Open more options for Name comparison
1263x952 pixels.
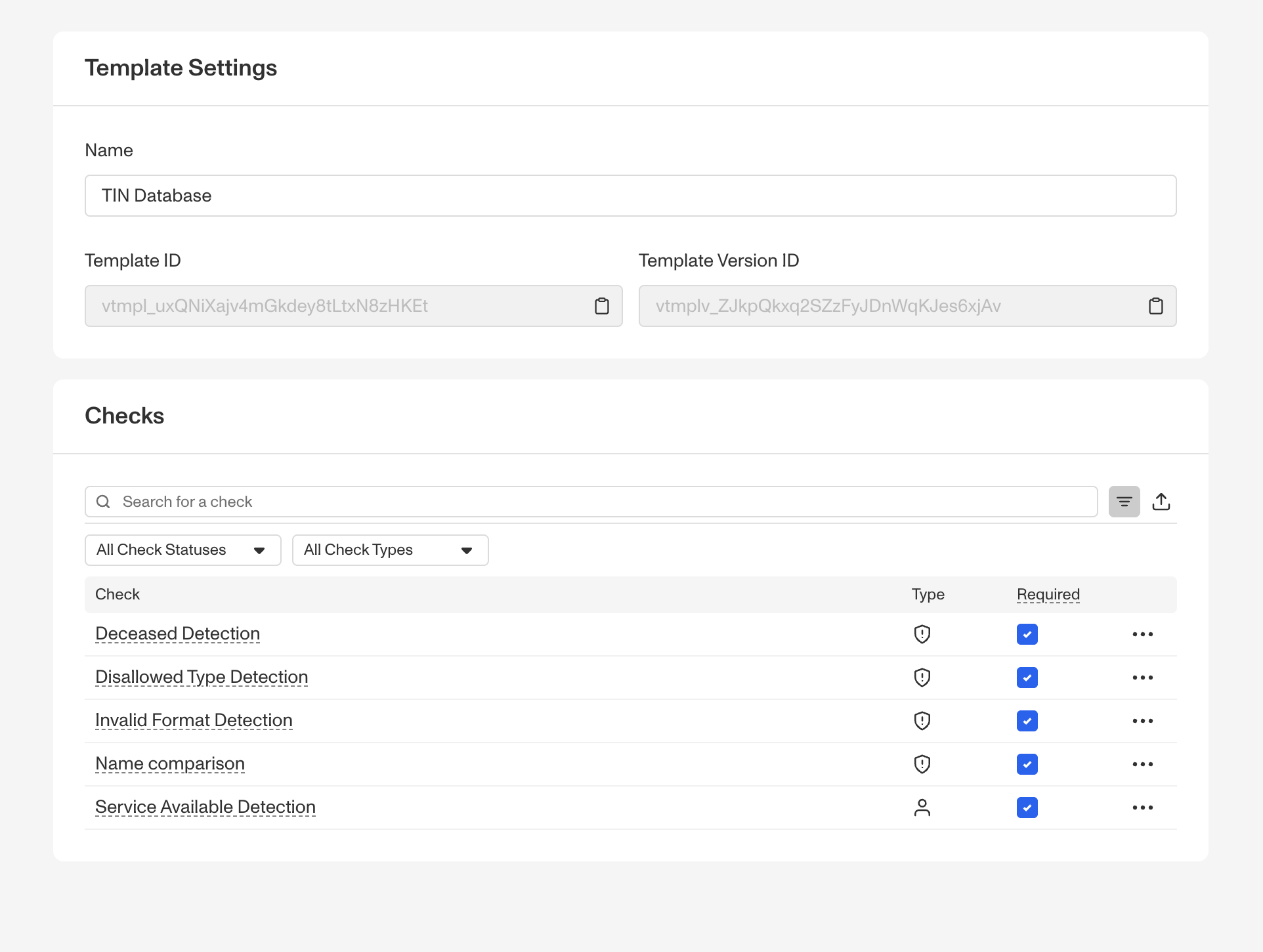1142,764
